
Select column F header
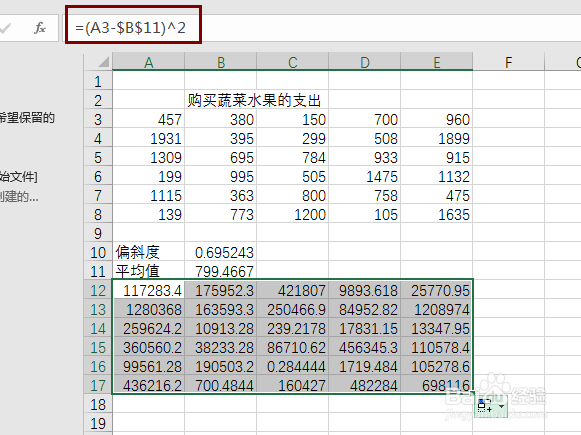coord(508,62)
